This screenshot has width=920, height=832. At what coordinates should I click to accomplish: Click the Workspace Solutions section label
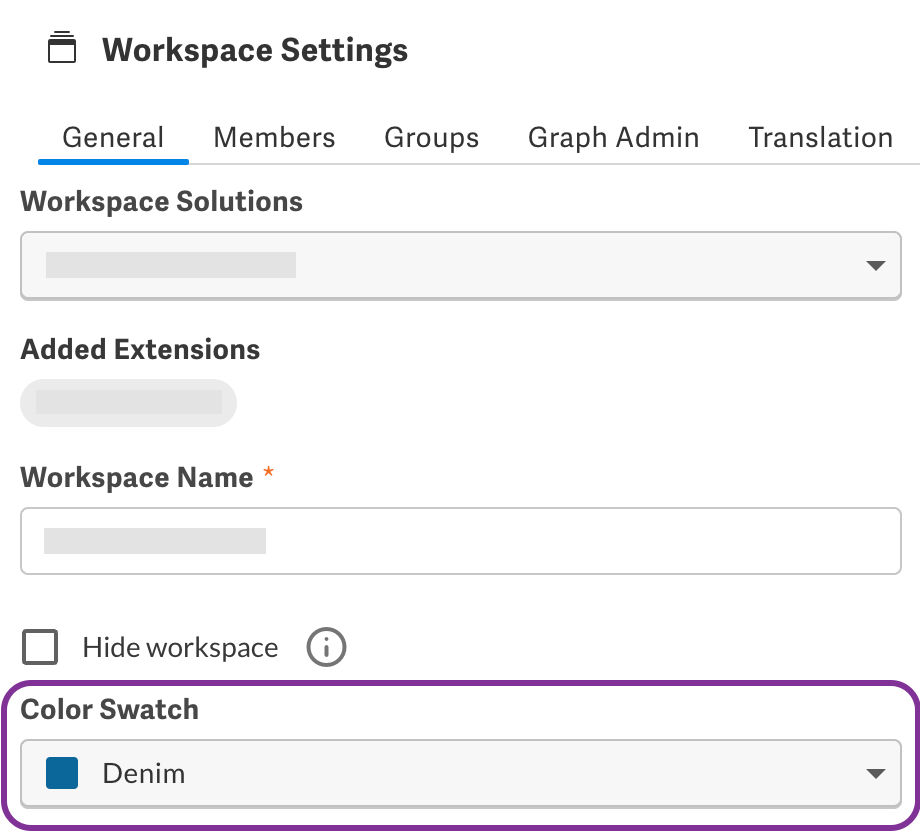tap(161, 201)
